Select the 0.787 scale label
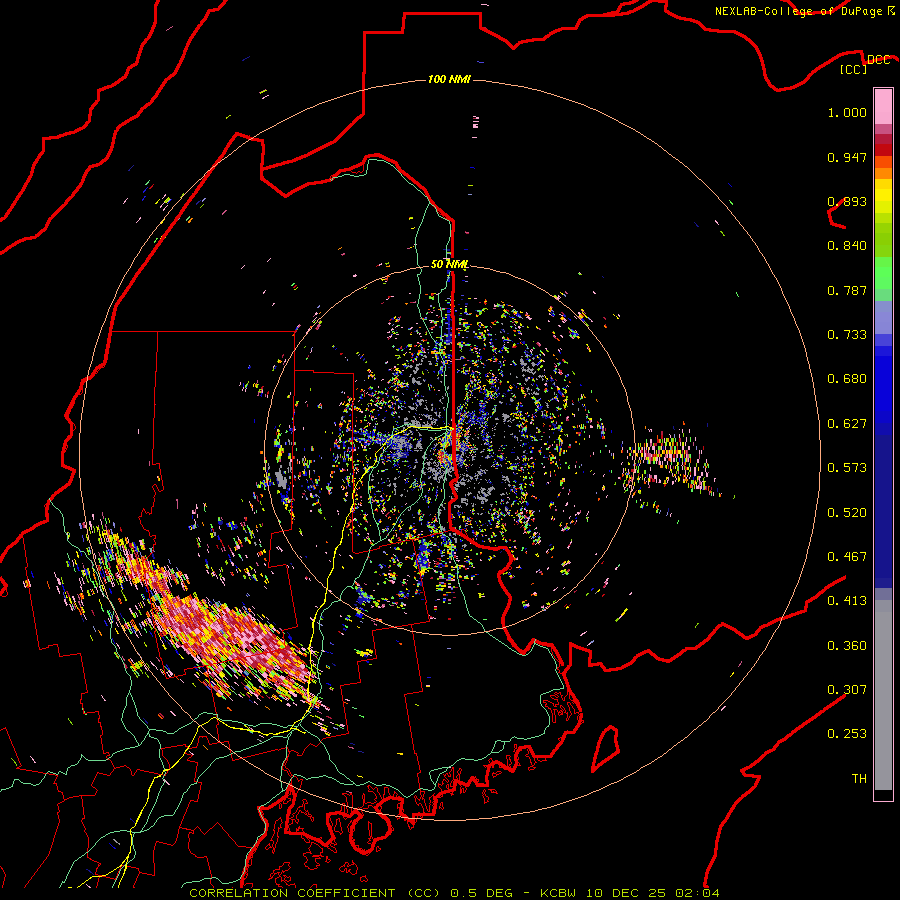 click(847, 290)
